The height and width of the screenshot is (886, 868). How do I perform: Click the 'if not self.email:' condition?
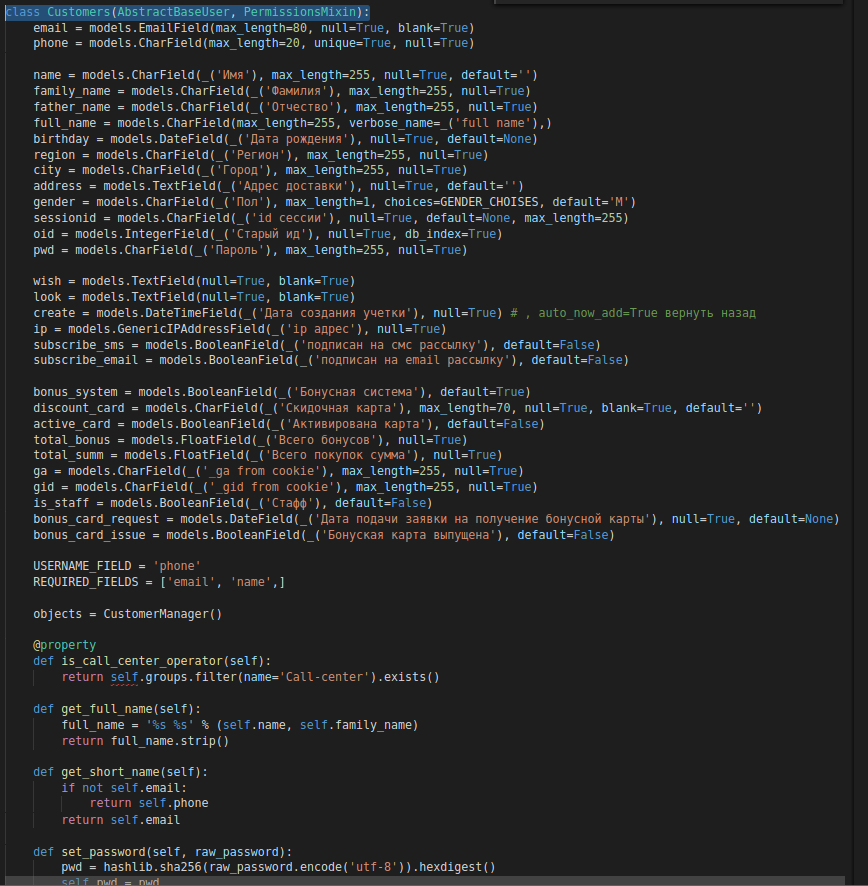point(124,787)
